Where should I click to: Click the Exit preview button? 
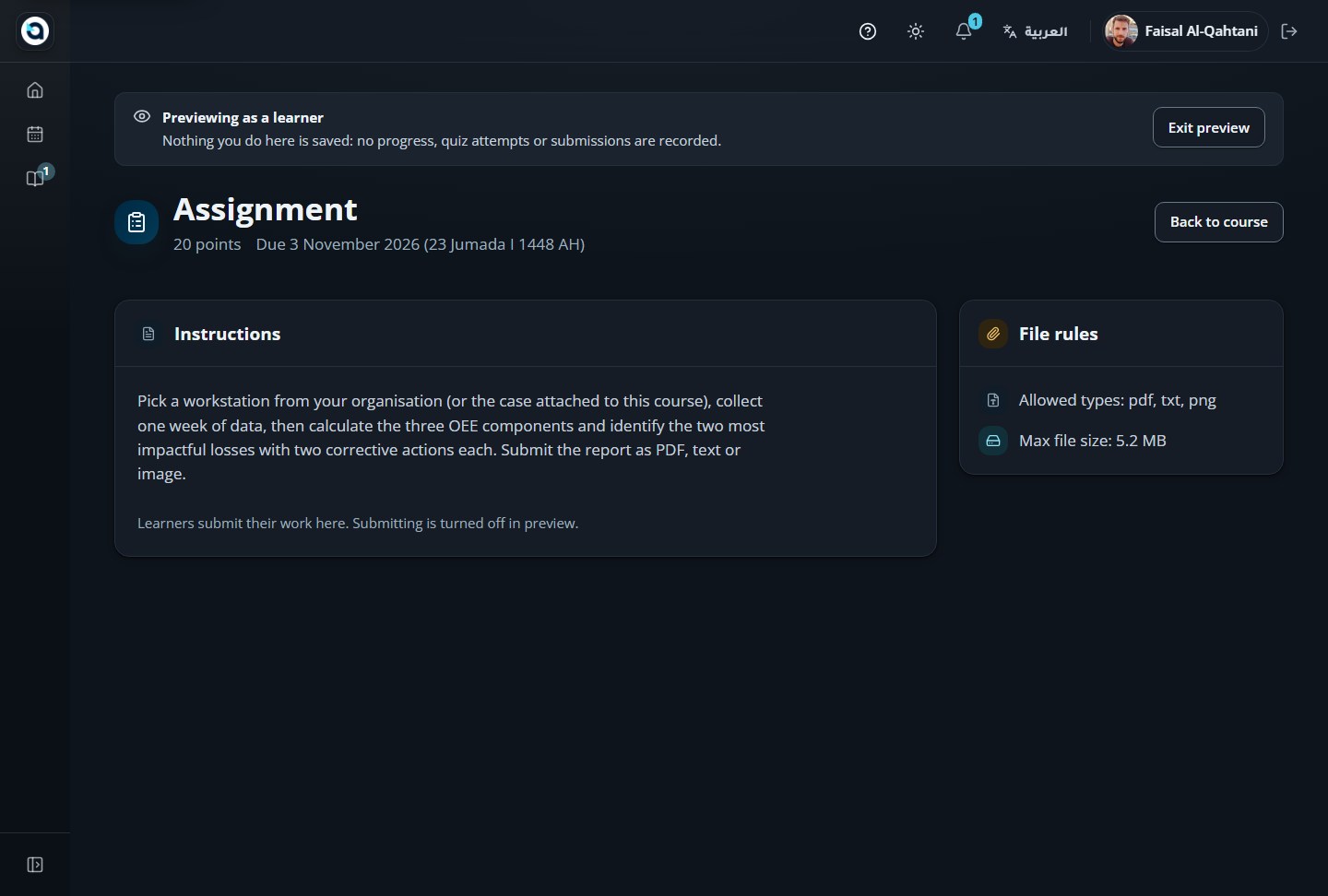pos(1208,127)
